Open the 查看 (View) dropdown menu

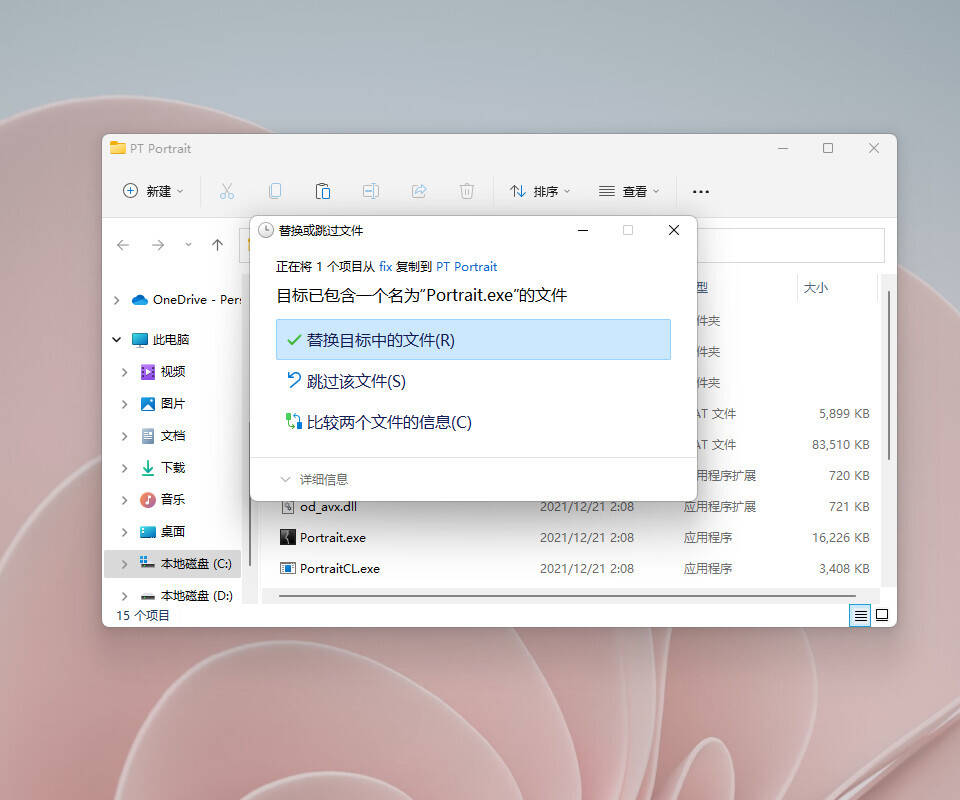click(x=629, y=191)
